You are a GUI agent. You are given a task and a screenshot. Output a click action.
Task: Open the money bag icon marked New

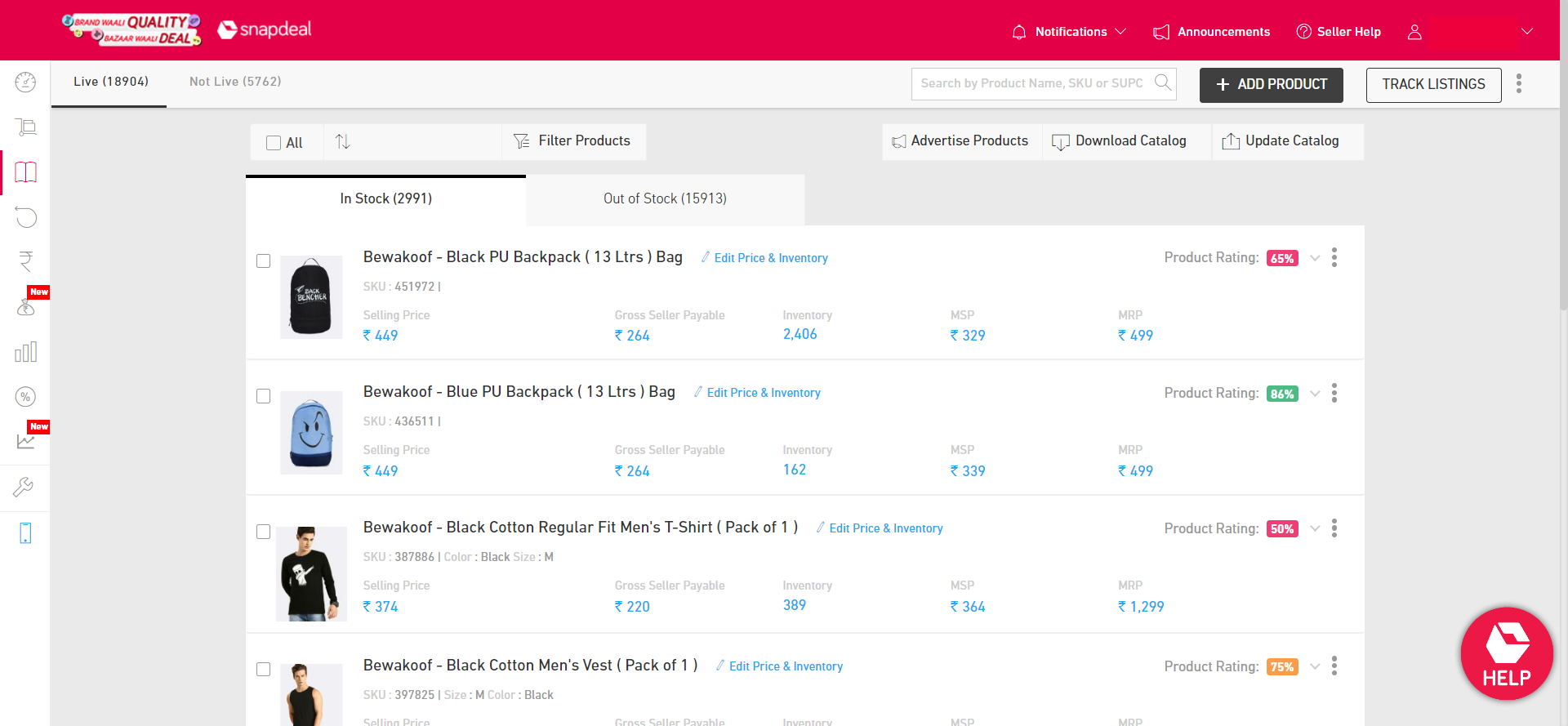pos(25,307)
